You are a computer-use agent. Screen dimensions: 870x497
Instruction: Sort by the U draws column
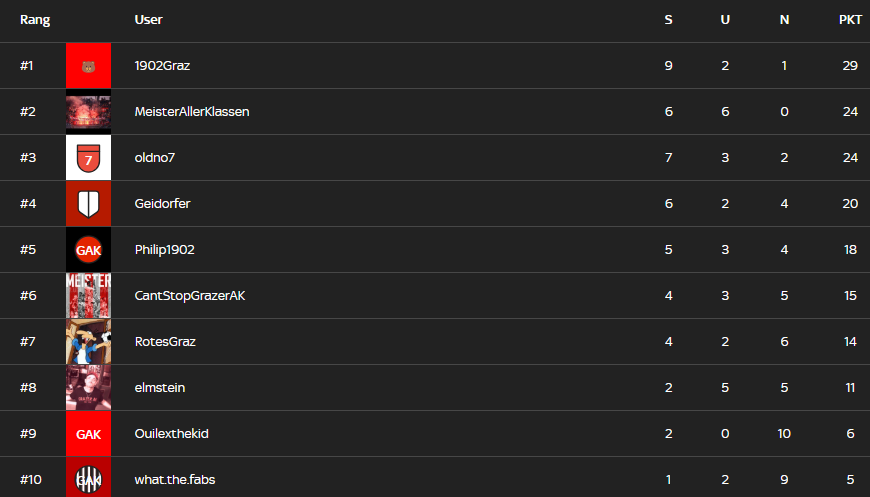click(x=725, y=20)
